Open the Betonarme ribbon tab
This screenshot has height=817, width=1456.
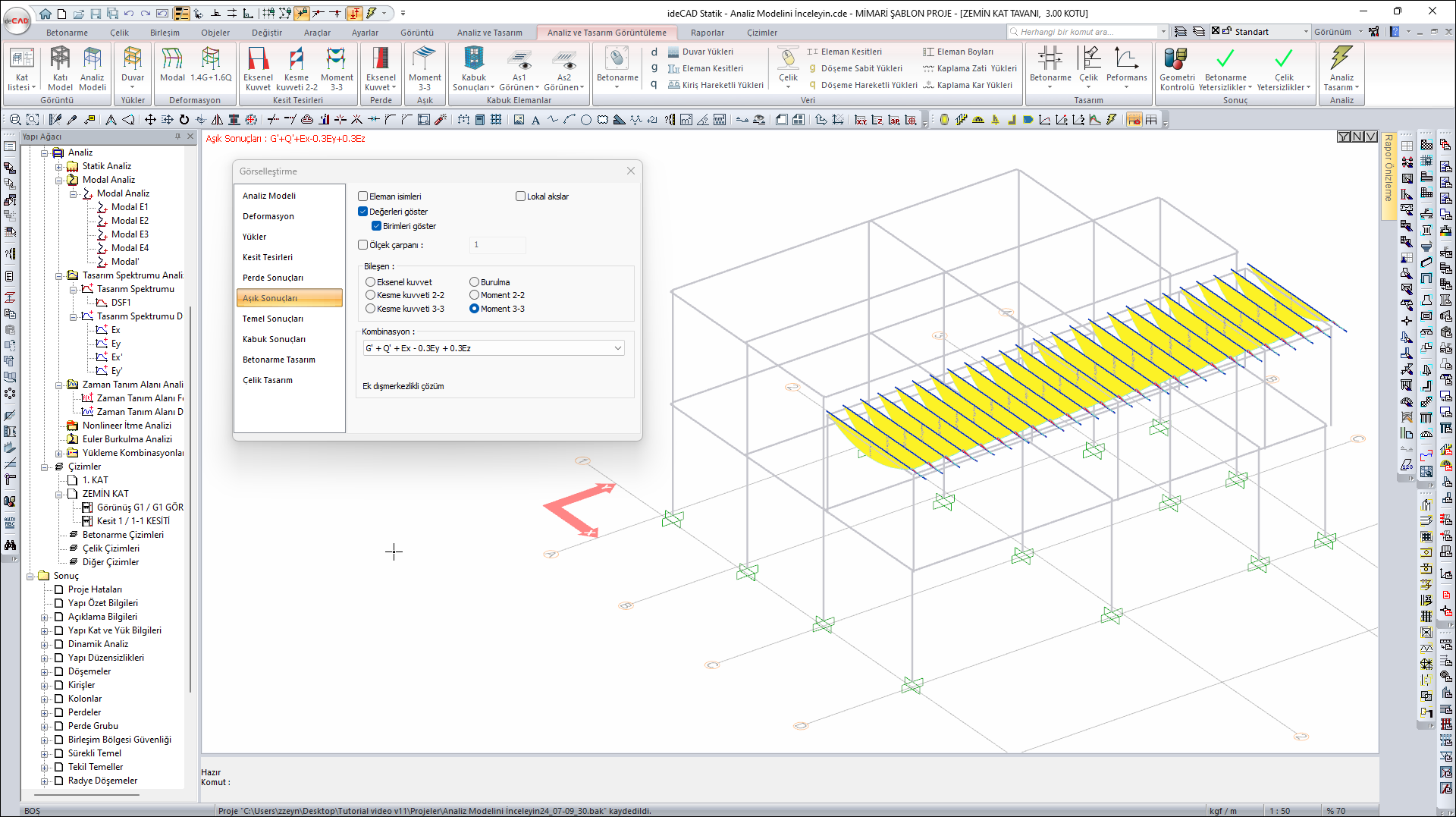coord(67,33)
